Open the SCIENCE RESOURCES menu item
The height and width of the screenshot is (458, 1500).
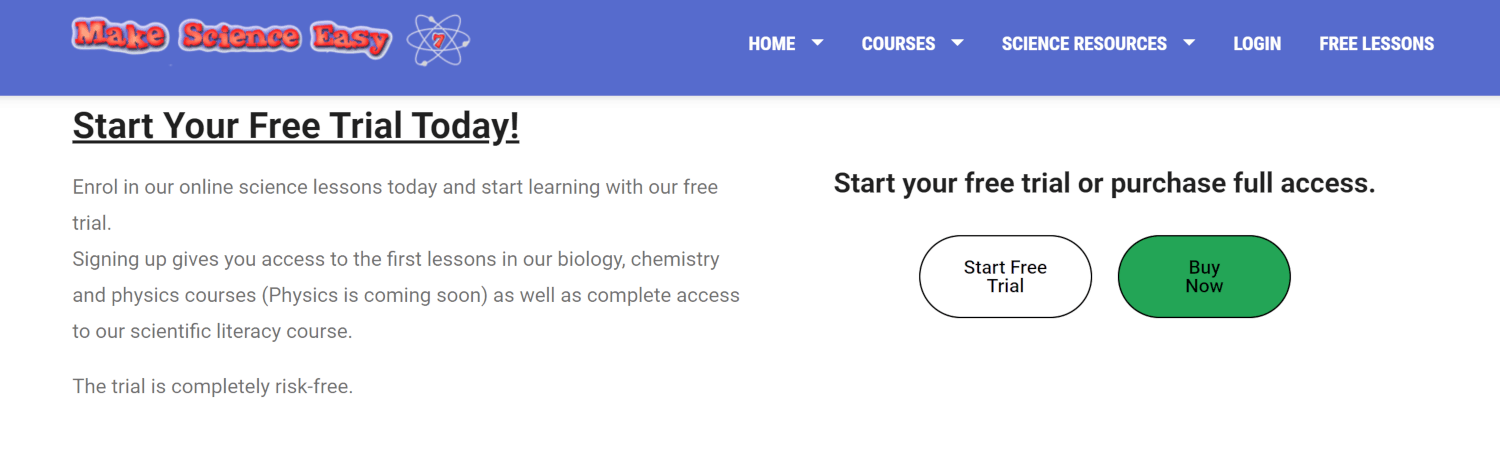click(1084, 44)
